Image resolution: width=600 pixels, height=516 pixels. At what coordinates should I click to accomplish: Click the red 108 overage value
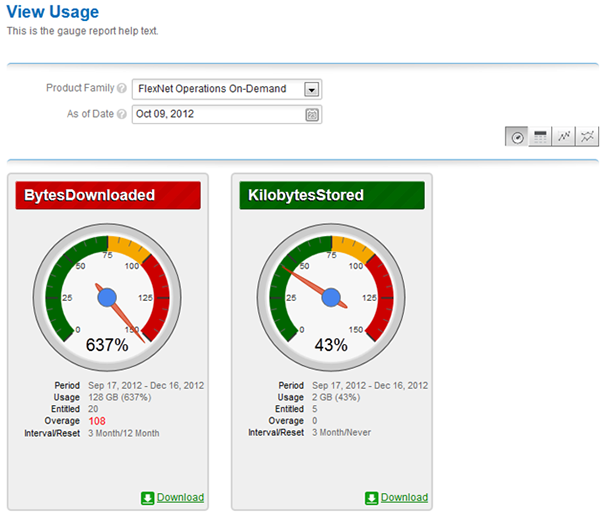click(x=97, y=421)
